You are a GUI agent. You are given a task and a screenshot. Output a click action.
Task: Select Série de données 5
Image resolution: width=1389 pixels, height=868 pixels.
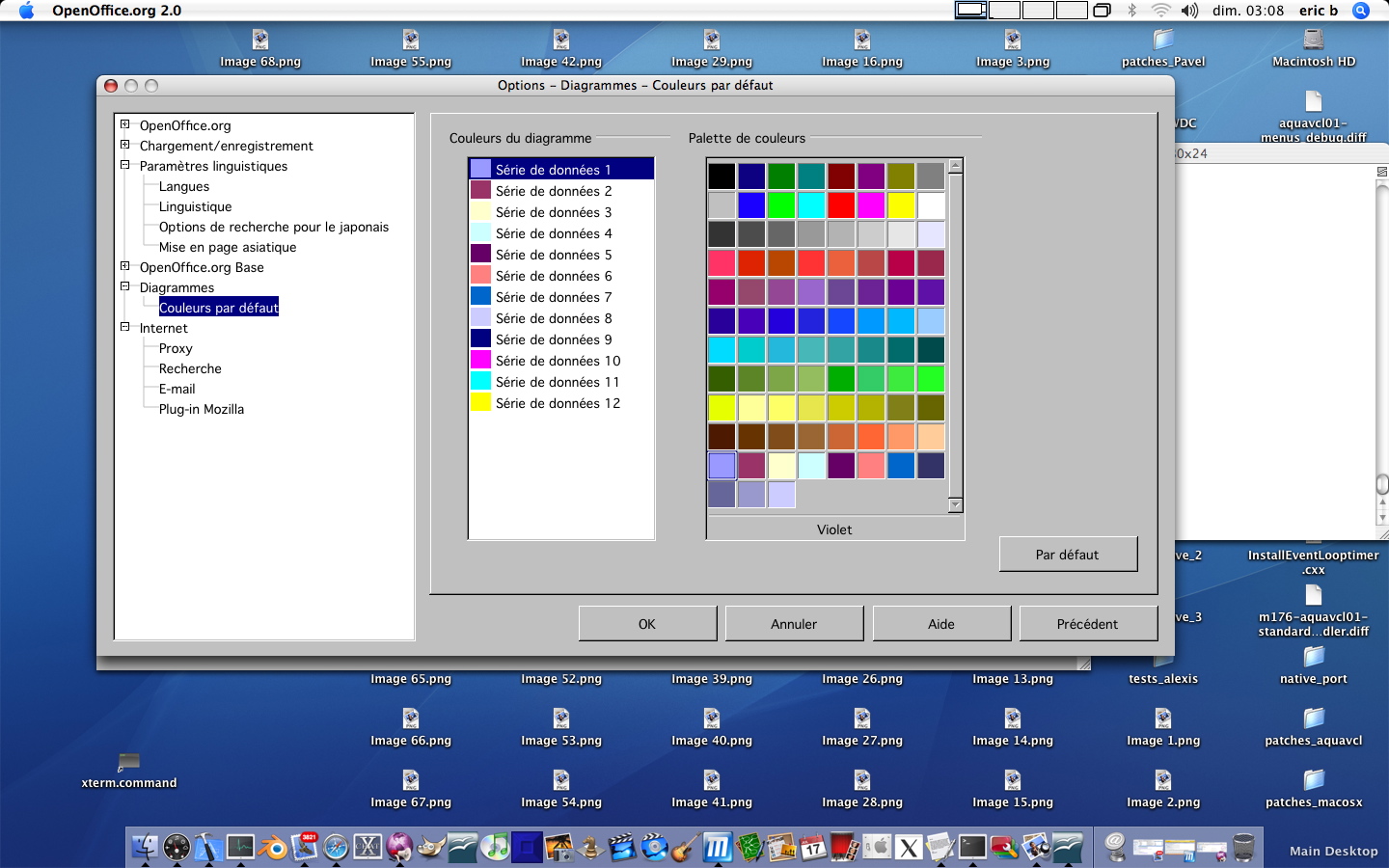click(561, 255)
